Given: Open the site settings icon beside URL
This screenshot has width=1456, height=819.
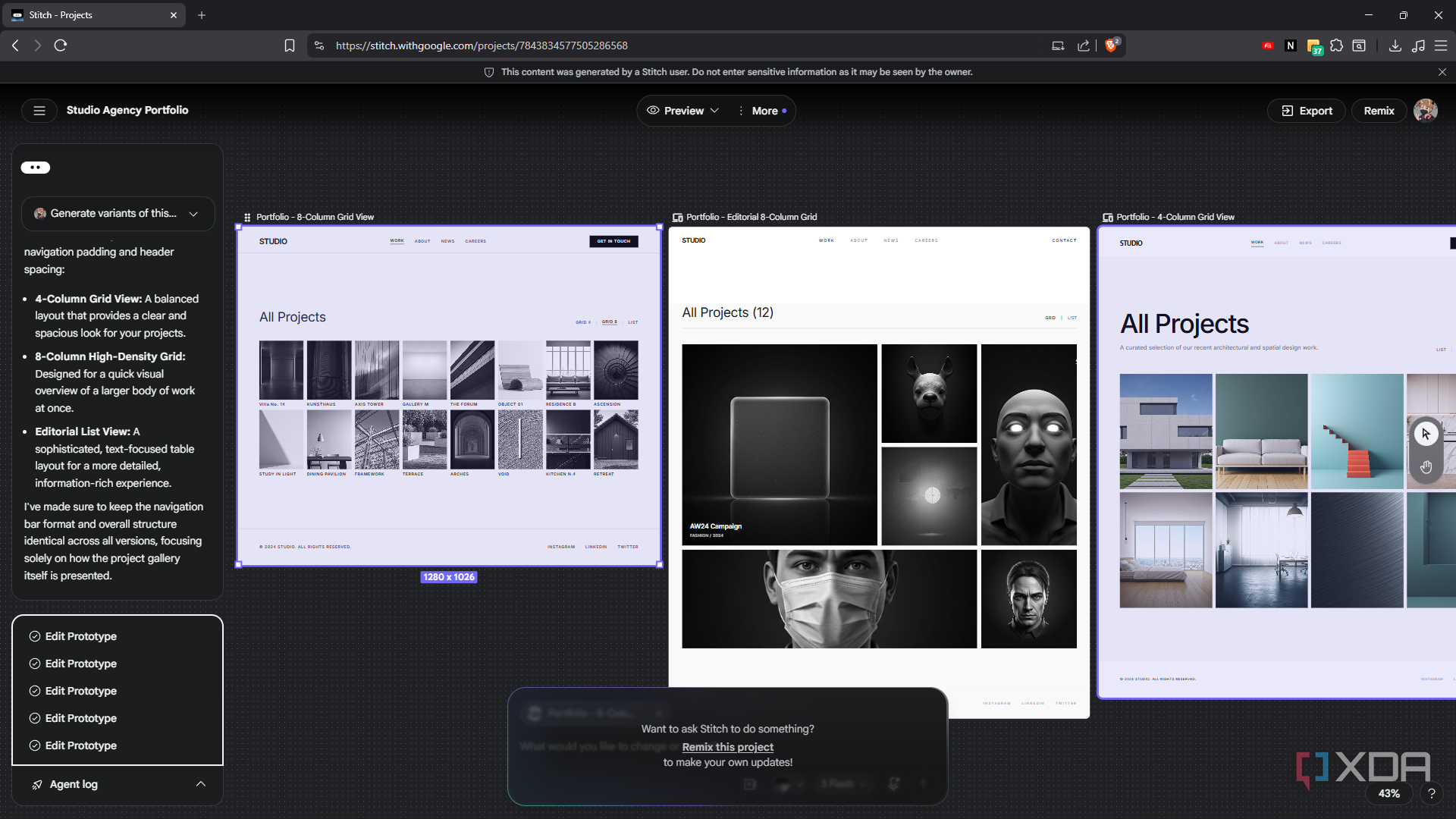Looking at the screenshot, I should pyautogui.click(x=319, y=45).
